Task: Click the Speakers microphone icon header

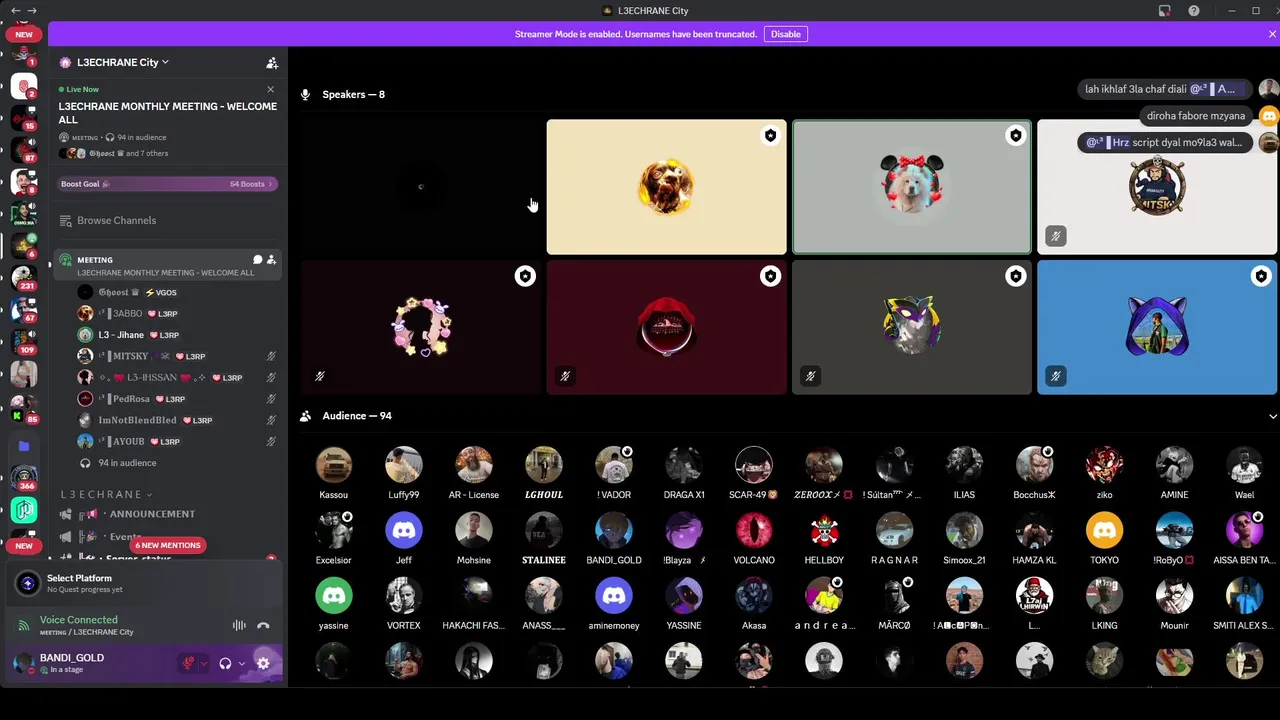Action: coord(306,95)
